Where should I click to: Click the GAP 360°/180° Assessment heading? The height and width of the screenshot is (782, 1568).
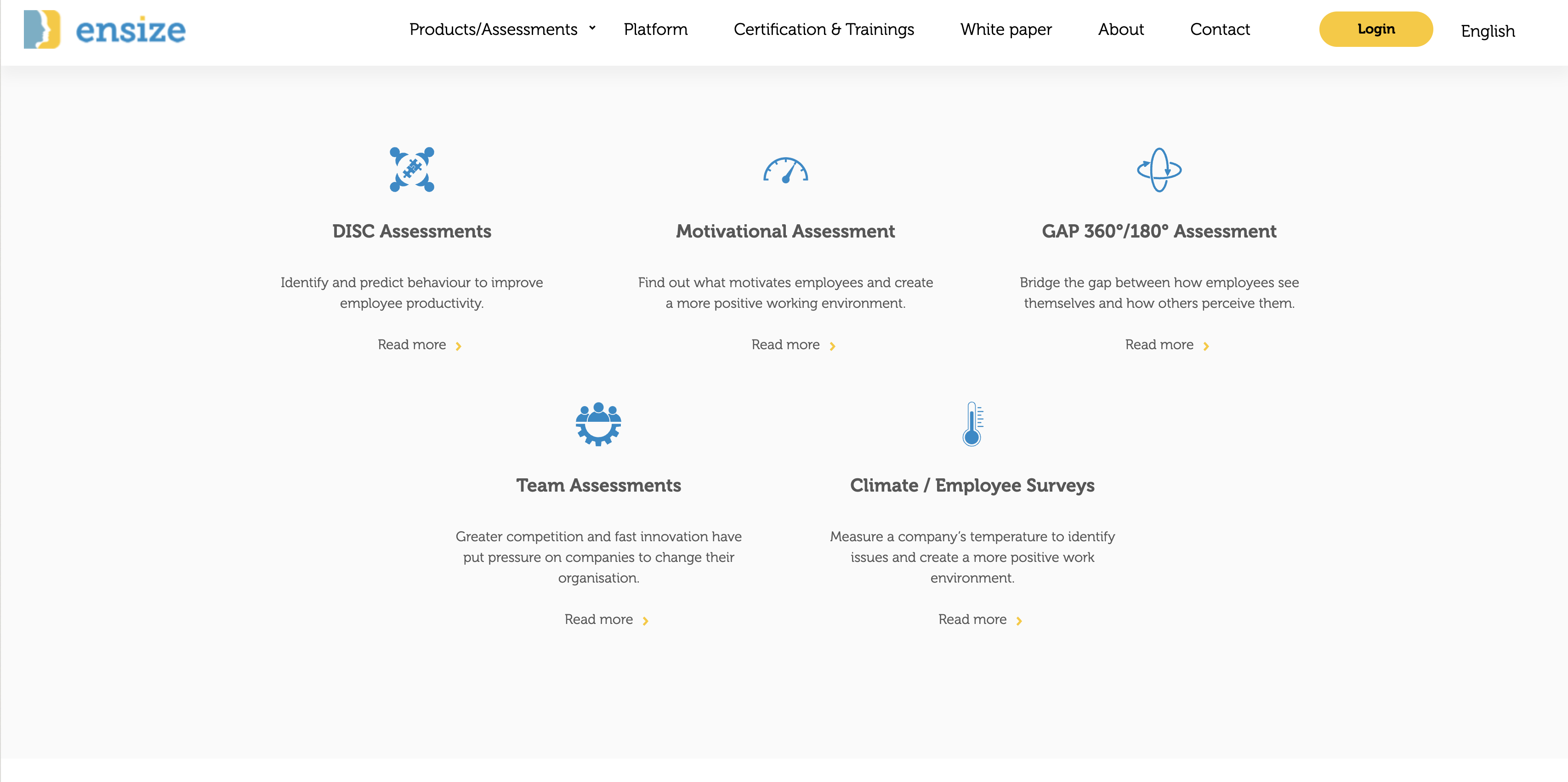click(1159, 231)
